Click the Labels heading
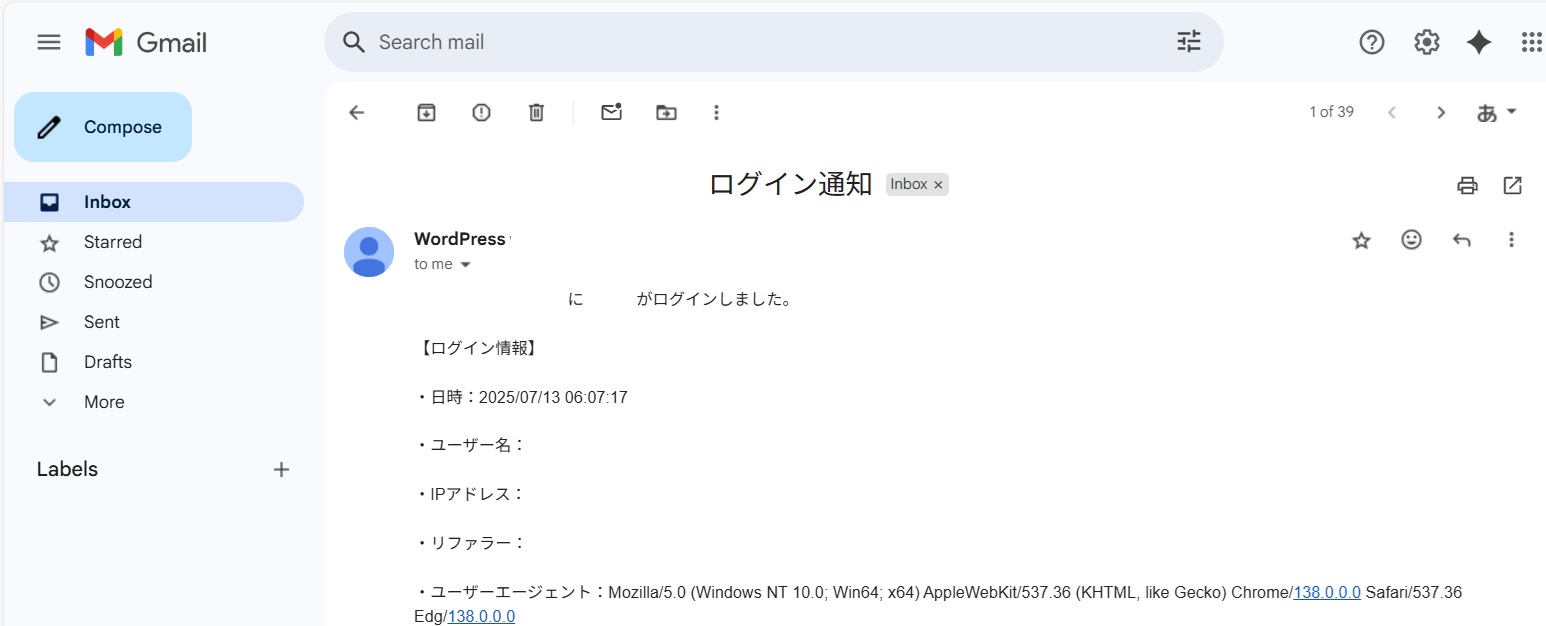Image resolution: width=1546 pixels, height=626 pixels. (67, 469)
